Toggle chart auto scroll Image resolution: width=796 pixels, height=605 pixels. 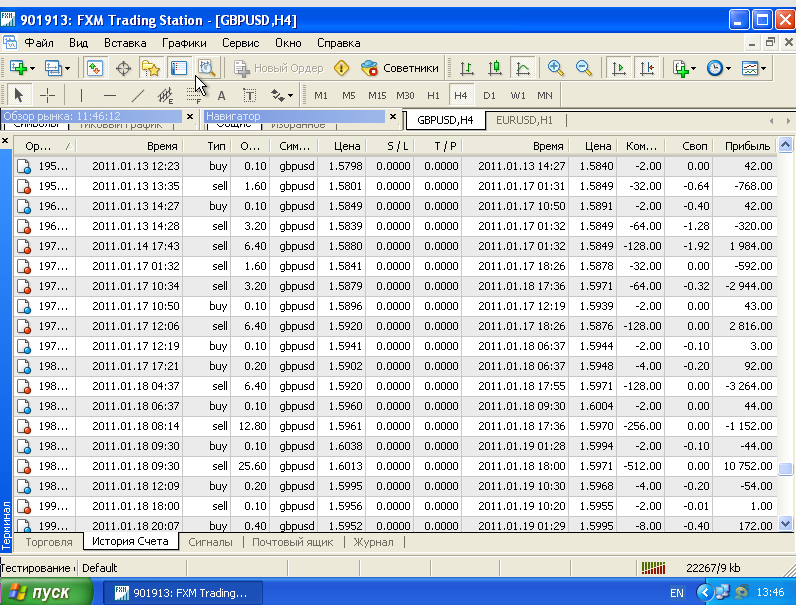619,68
